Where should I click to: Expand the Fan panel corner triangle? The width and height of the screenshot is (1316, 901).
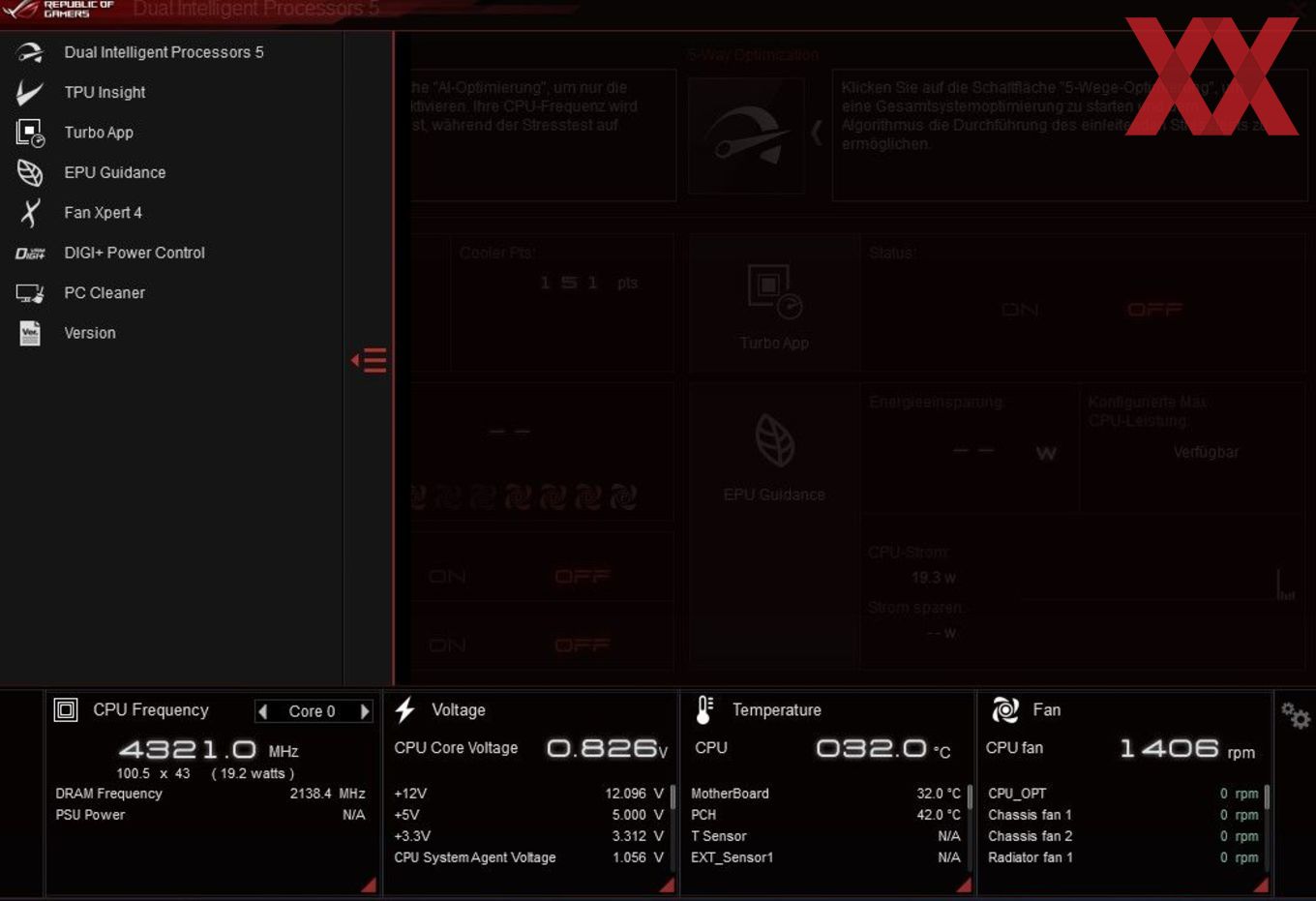tap(1261, 885)
